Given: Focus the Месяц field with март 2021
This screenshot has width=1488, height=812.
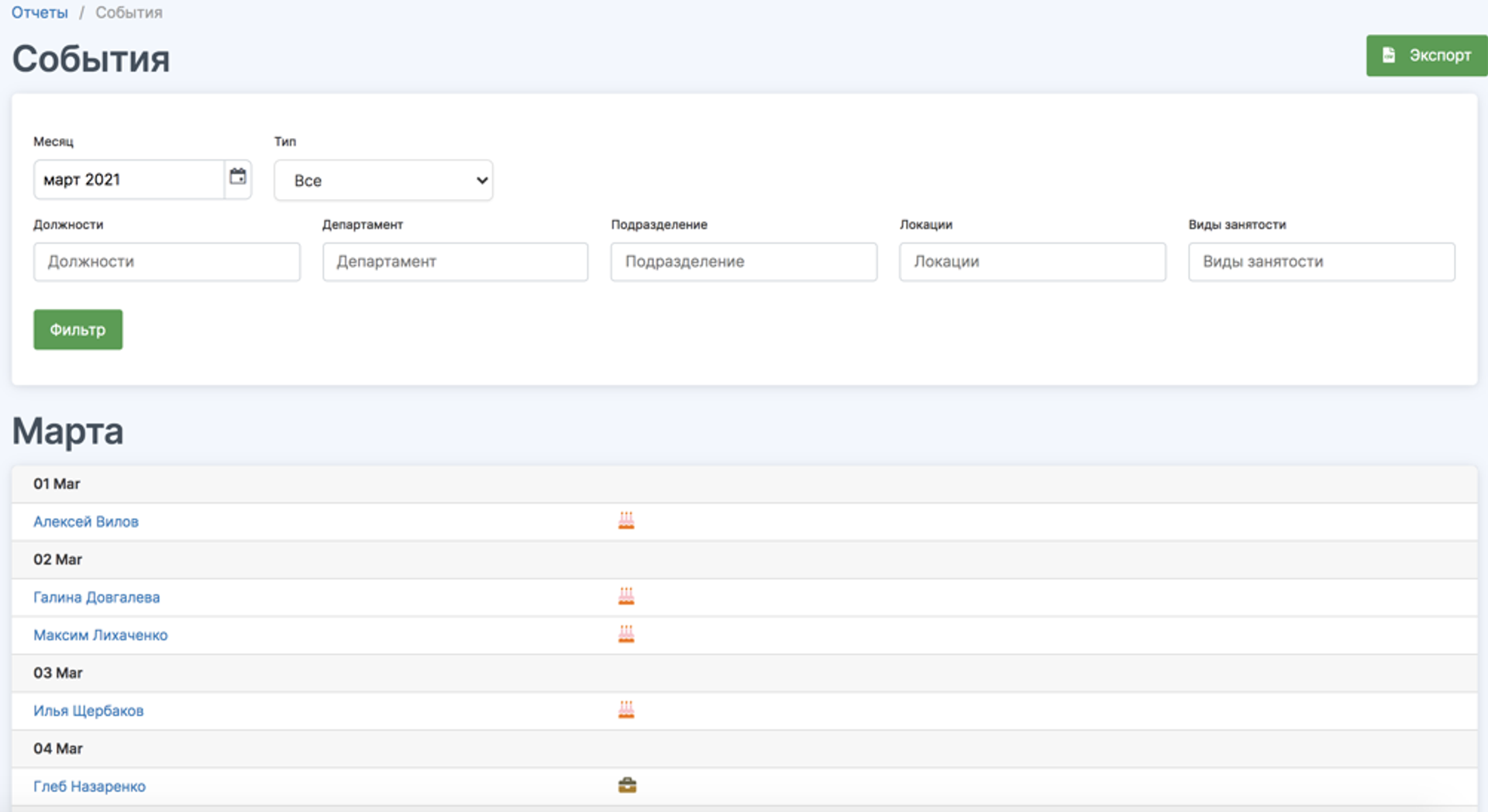Looking at the screenshot, I should pyautogui.click(x=129, y=180).
